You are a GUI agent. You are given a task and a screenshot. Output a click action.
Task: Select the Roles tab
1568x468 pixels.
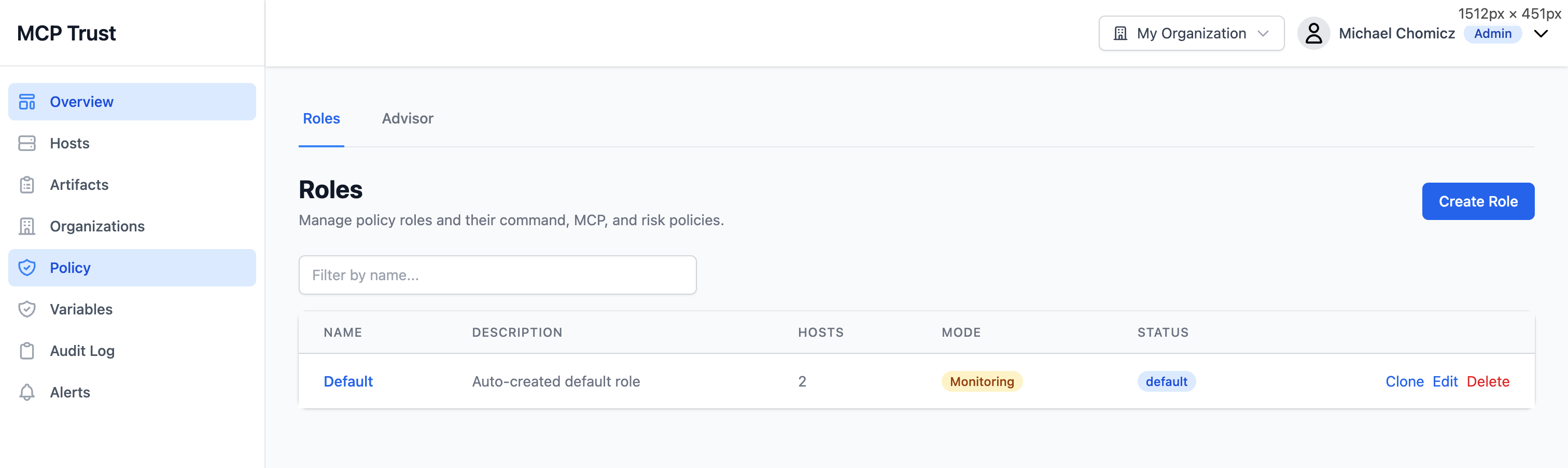pyautogui.click(x=321, y=118)
